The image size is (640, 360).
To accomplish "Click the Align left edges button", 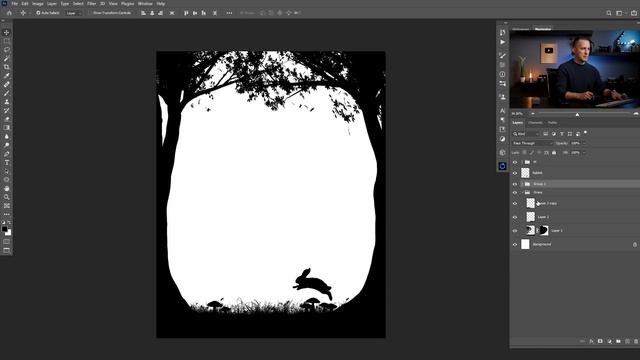I will coord(143,13).
